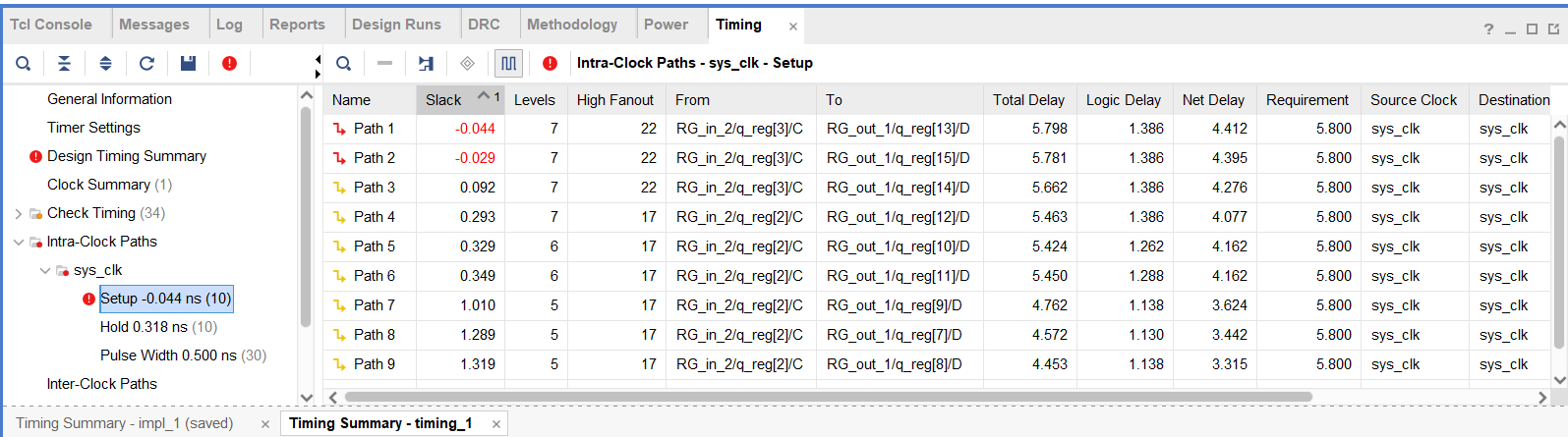Select the Hold 0.318 ns entry
Image resolution: width=1568 pixels, height=437 pixels.
click(x=157, y=327)
